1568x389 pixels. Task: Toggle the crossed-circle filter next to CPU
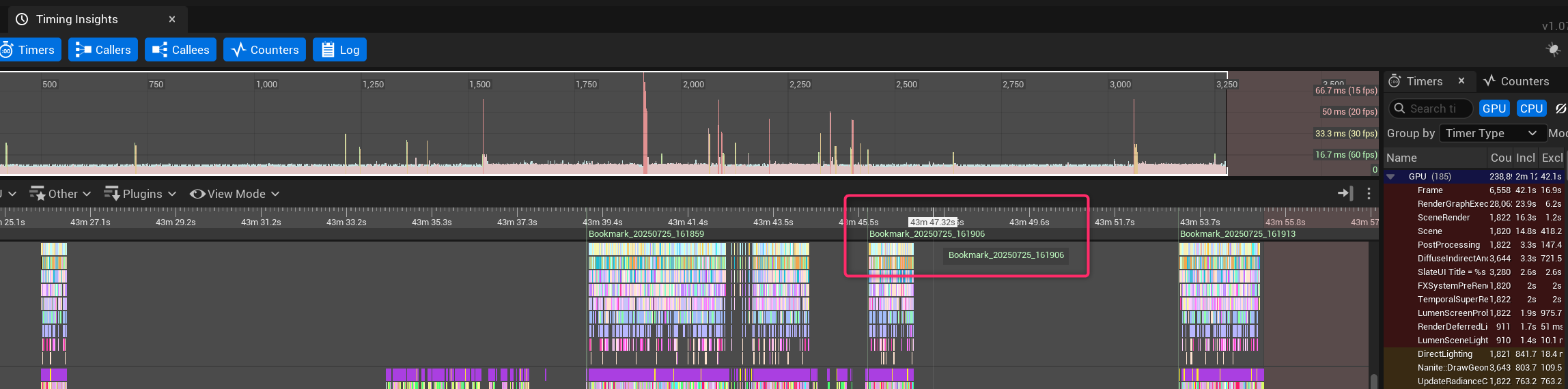coord(1560,109)
